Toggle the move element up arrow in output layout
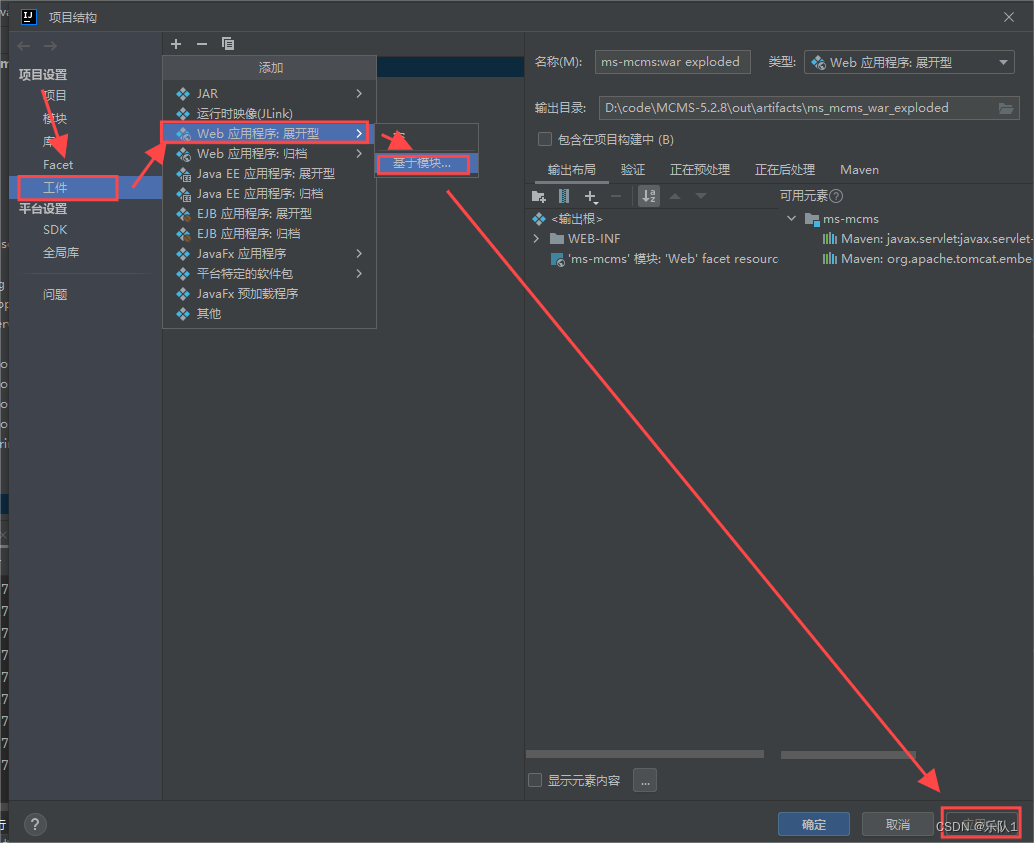 pos(675,196)
